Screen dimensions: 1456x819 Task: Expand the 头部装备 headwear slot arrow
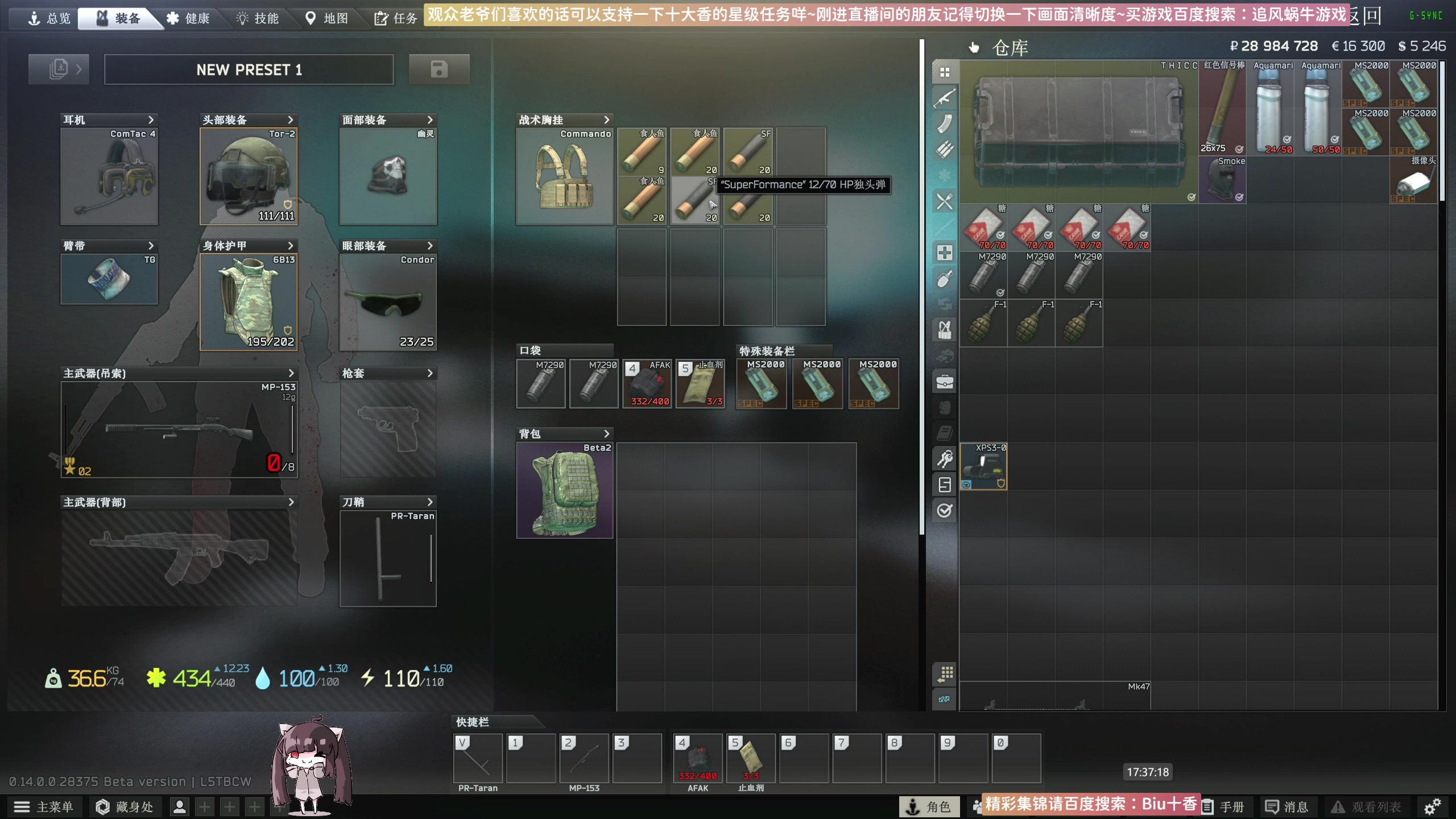point(291,120)
